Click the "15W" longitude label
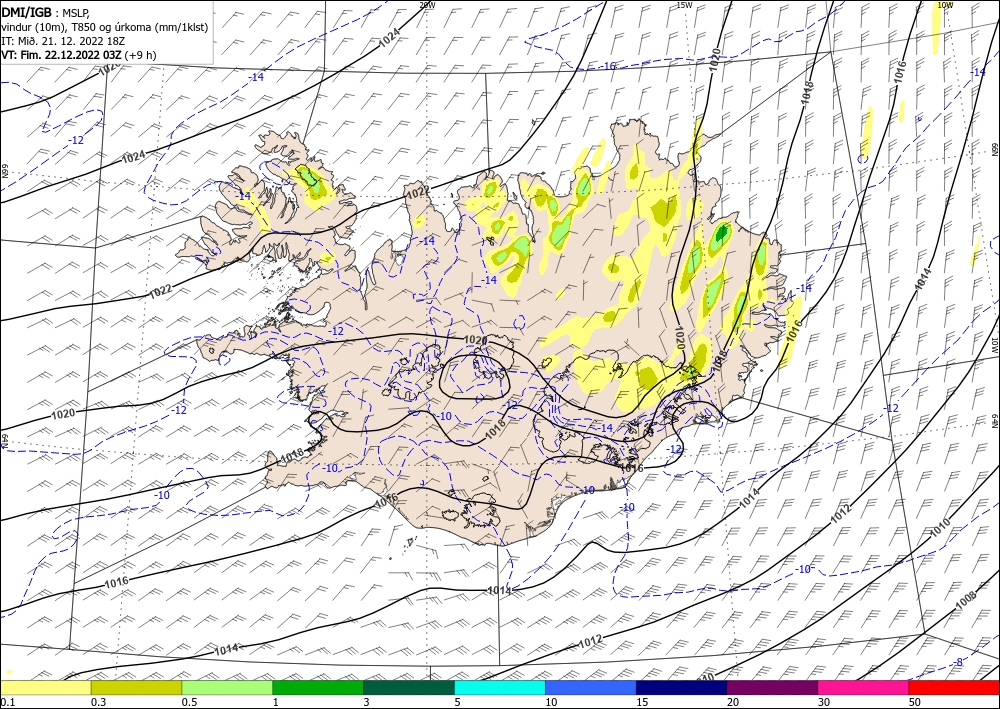Viewport: 1000px width, 709px height. click(x=684, y=5)
